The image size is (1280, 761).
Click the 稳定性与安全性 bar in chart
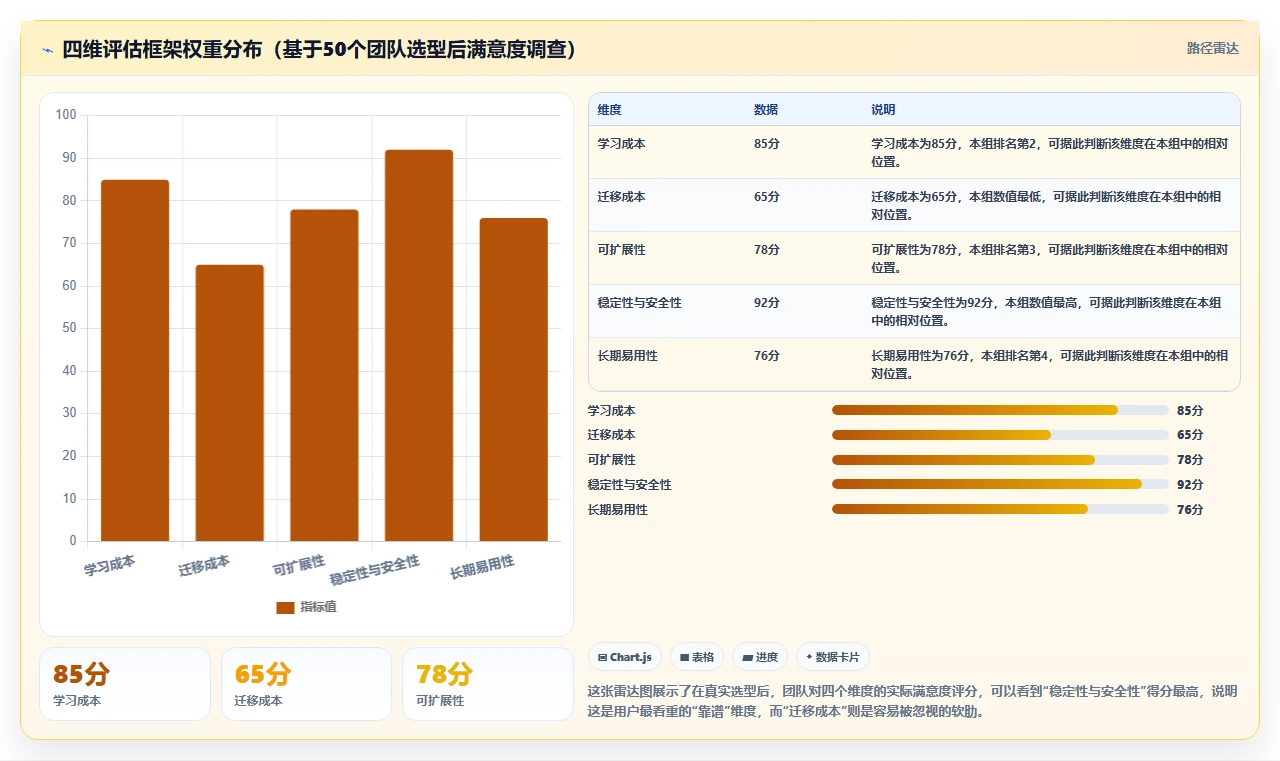pos(419,346)
